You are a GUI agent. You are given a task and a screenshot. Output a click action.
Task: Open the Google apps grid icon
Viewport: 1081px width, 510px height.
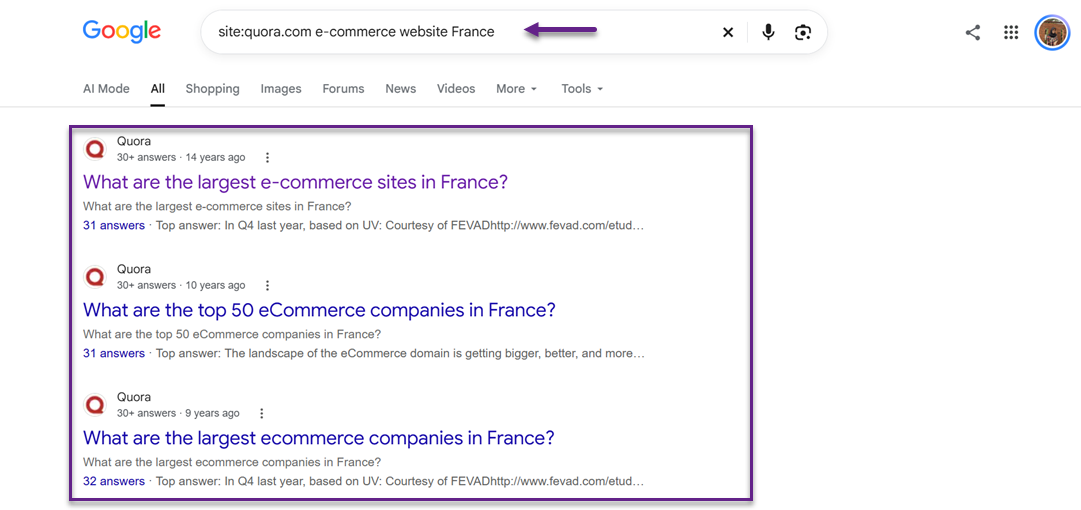tap(1011, 32)
